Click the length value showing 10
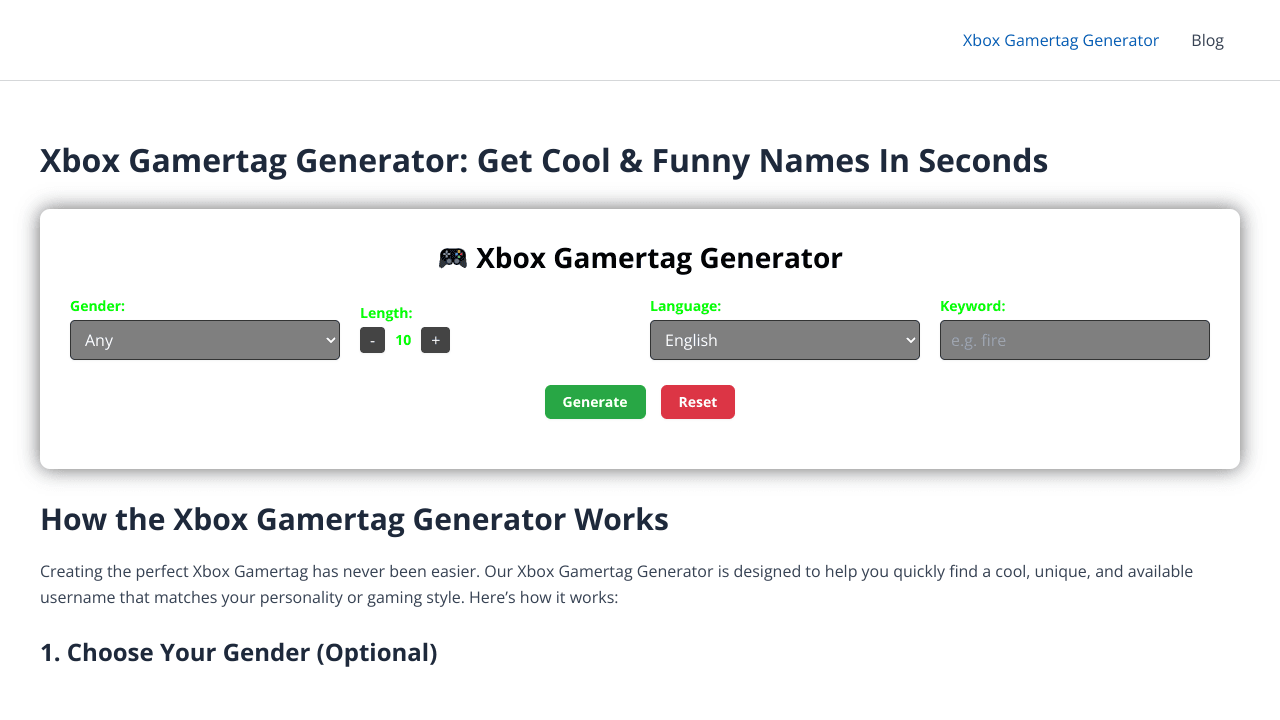Image resolution: width=1280 pixels, height=720 pixels. (403, 340)
